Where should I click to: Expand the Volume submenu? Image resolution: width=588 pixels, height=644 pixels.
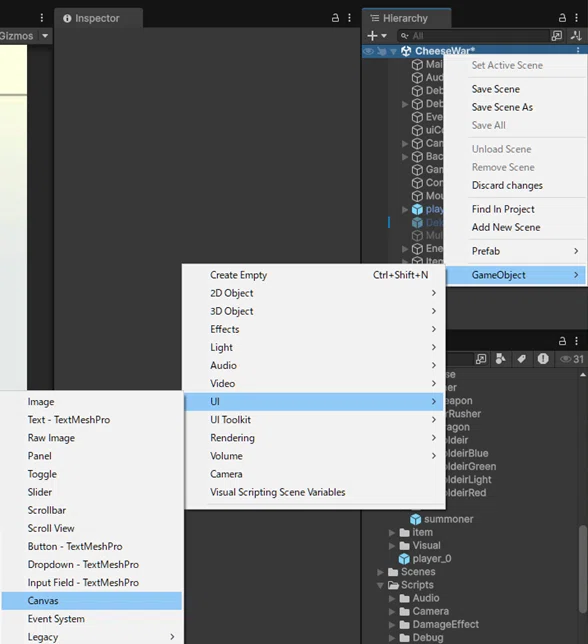(314, 455)
